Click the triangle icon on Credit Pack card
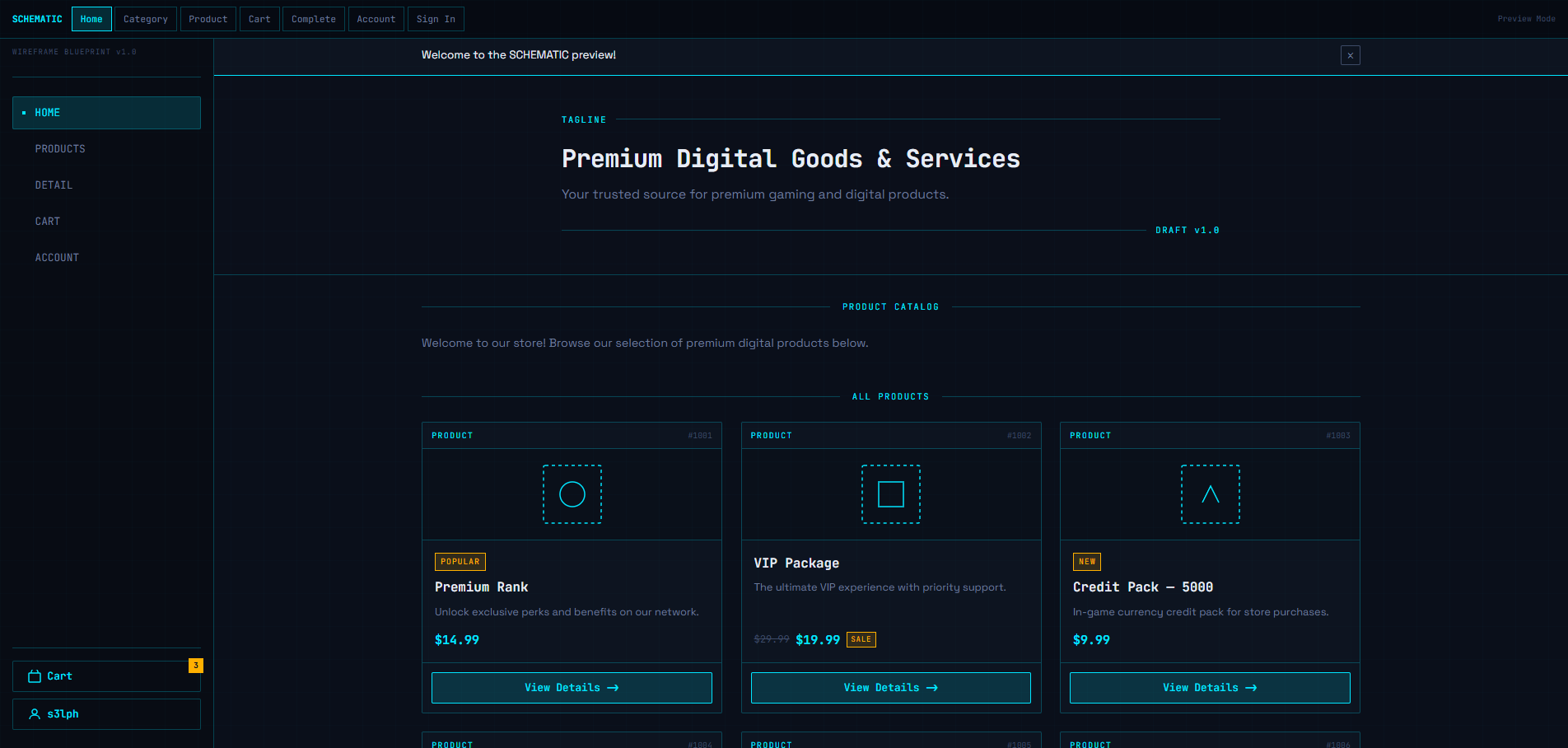Viewport: 1568px width, 748px height. (x=1211, y=494)
